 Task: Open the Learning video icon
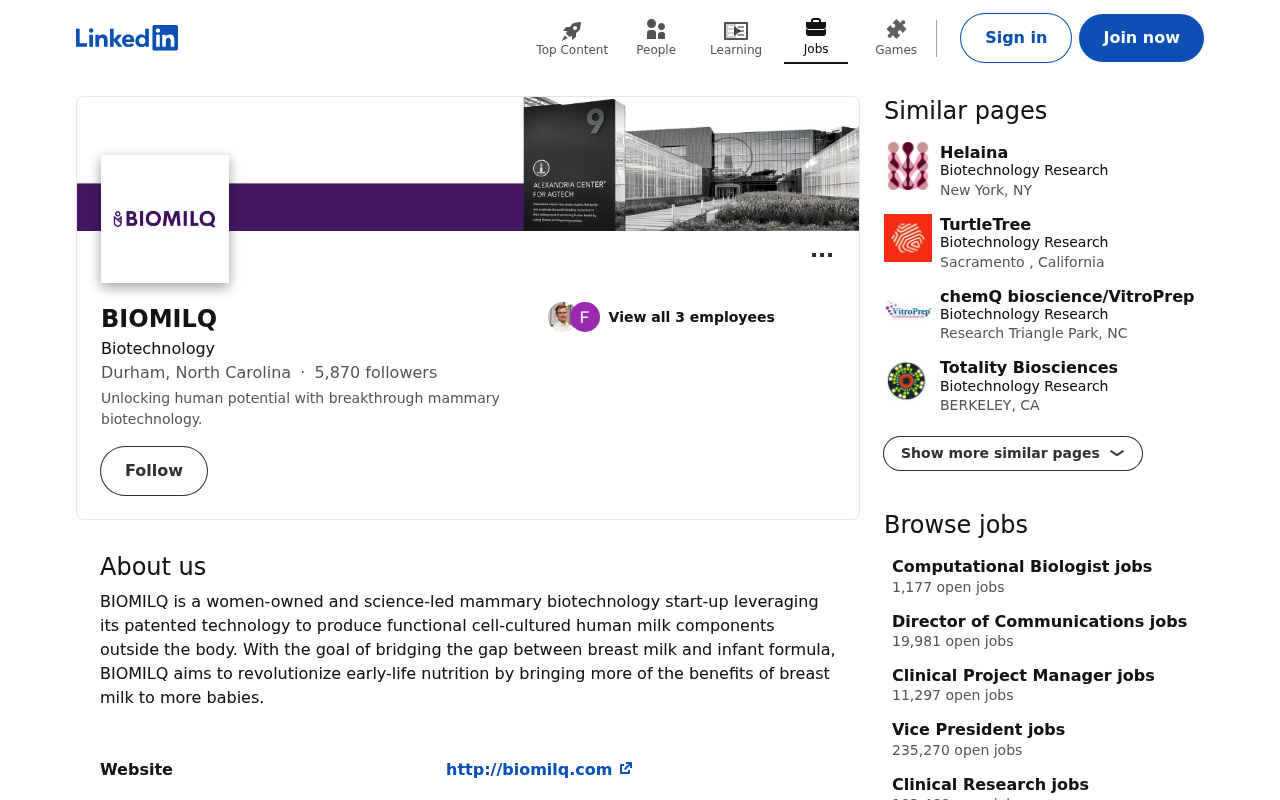pyautogui.click(x=736, y=31)
